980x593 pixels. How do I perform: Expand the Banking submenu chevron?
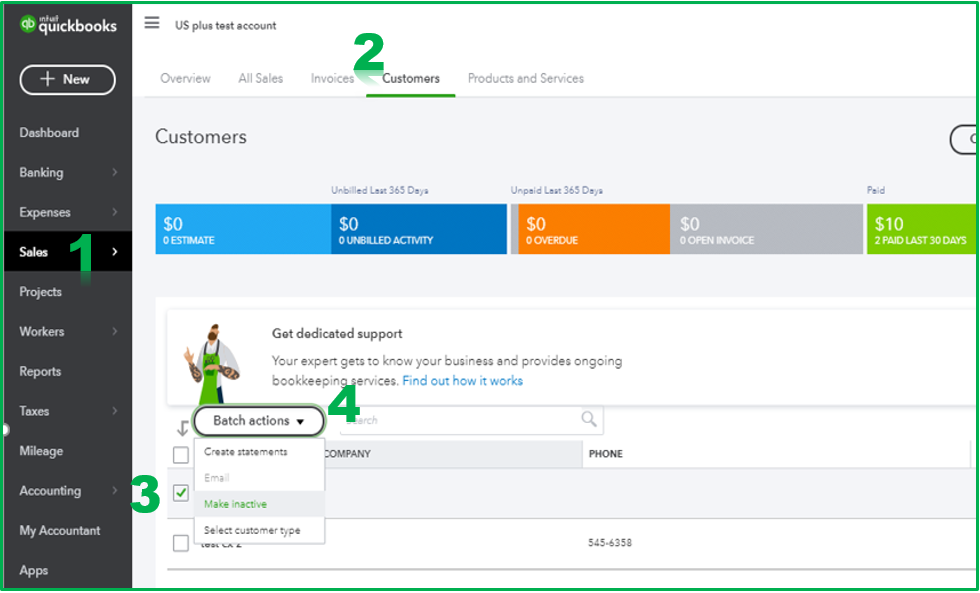[x=115, y=172]
